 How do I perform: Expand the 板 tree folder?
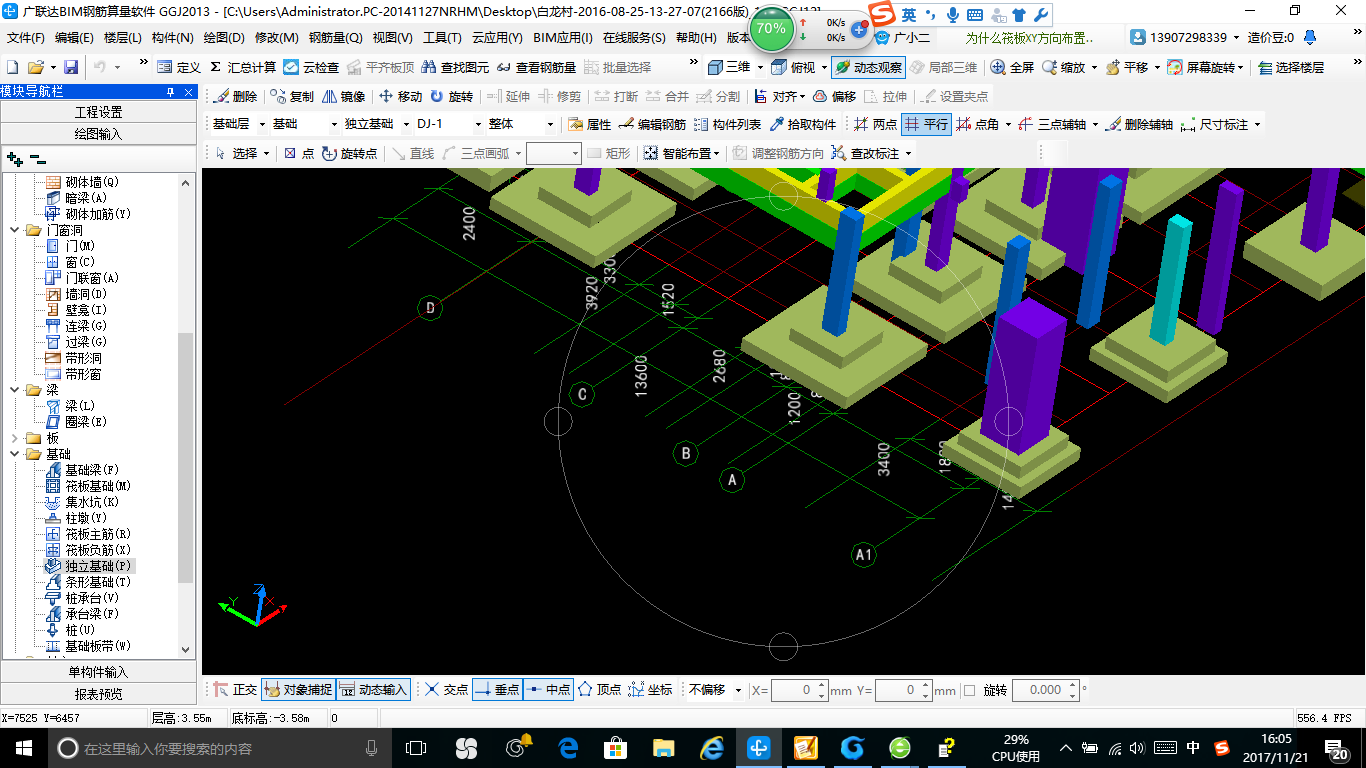coord(14,438)
